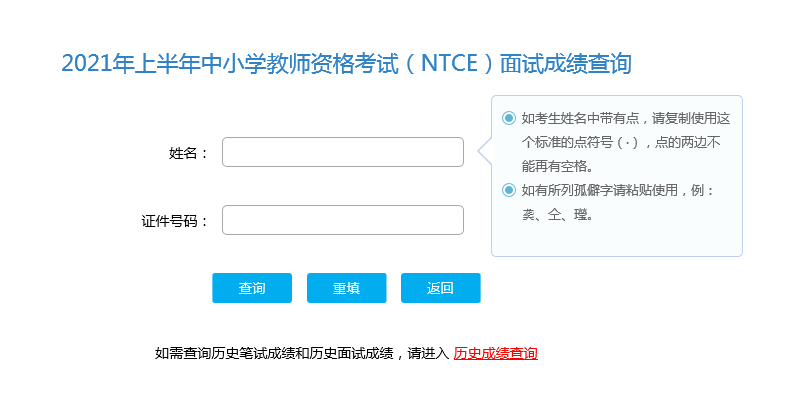Click the bullet icon beside the 孤僻字 tip
The image size is (792, 414).
pos(509,190)
